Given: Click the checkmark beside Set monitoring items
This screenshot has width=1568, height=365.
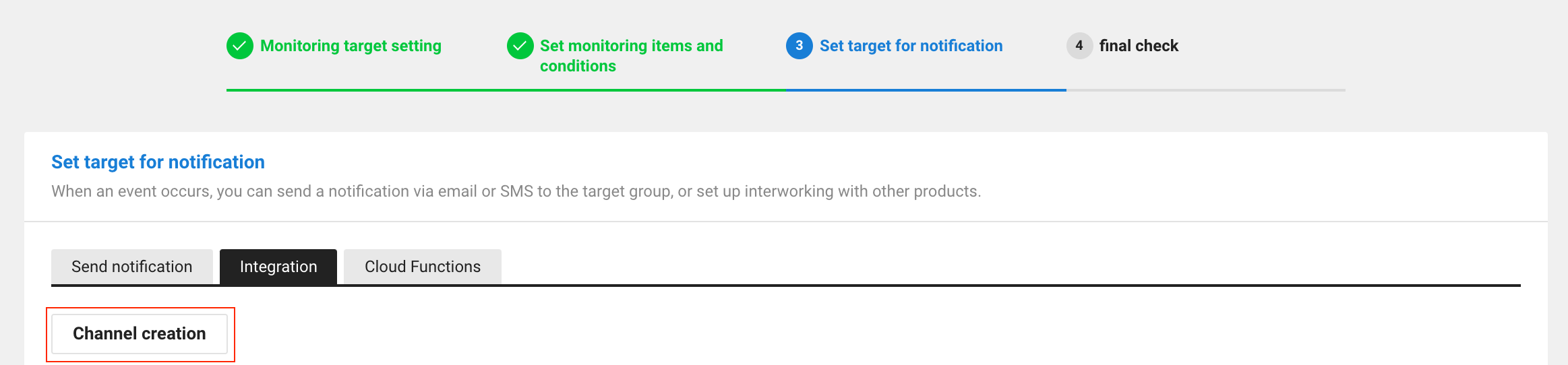Looking at the screenshot, I should [x=520, y=46].
